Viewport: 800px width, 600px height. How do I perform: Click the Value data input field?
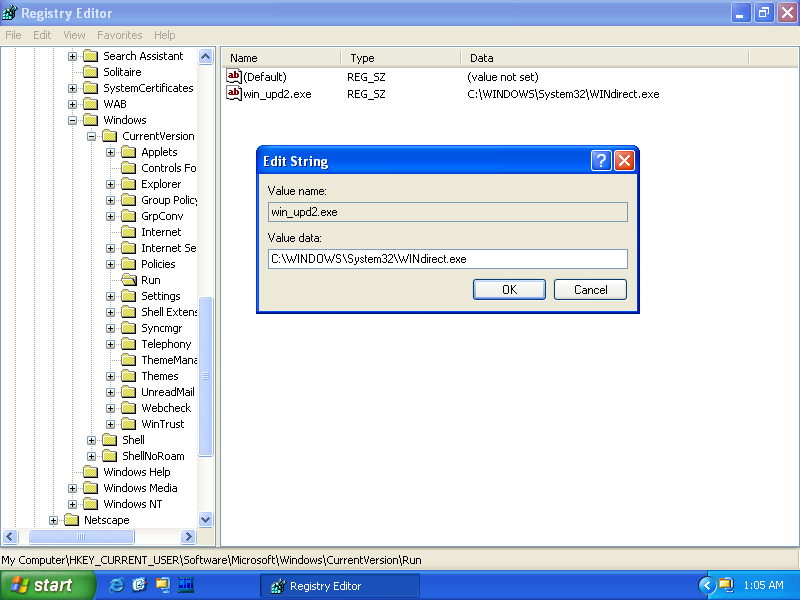pyautogui.click(x=447, y=259)
